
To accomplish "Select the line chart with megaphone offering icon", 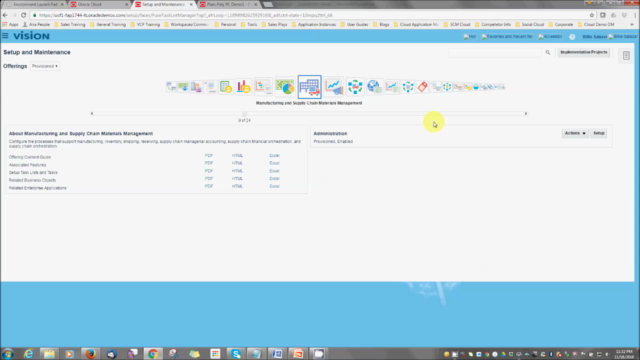I will (x=334, y=87).
